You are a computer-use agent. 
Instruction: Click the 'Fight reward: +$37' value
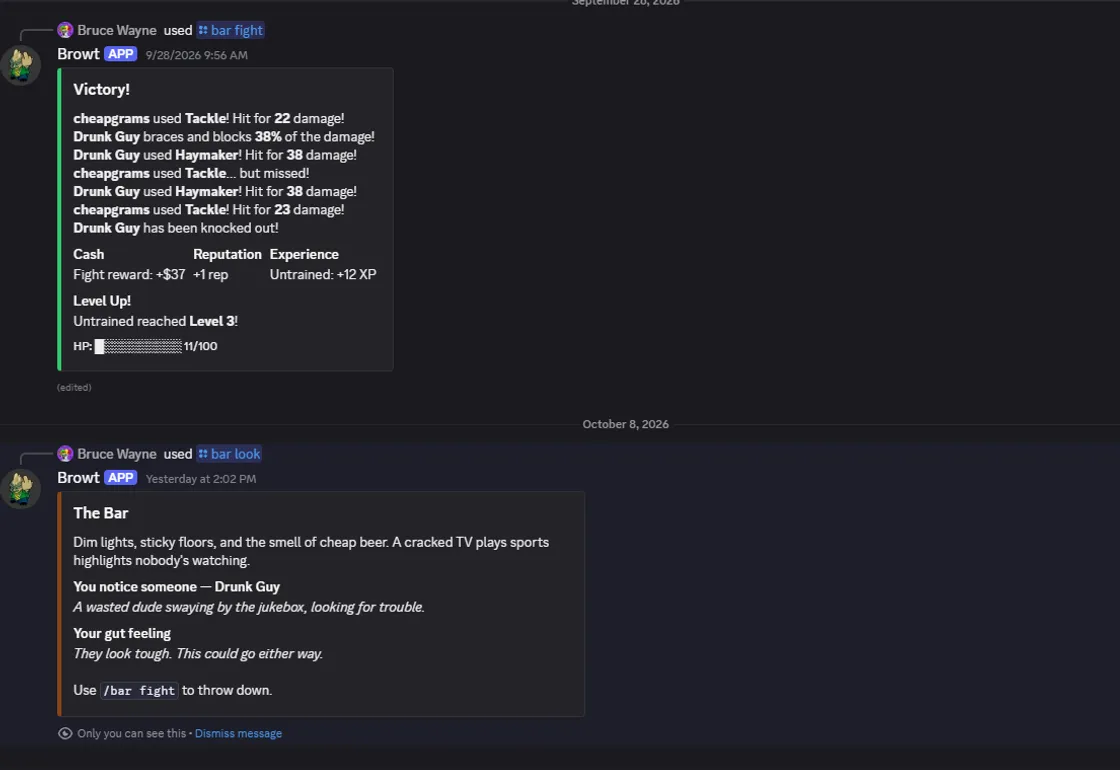click(x=129, y=274)
